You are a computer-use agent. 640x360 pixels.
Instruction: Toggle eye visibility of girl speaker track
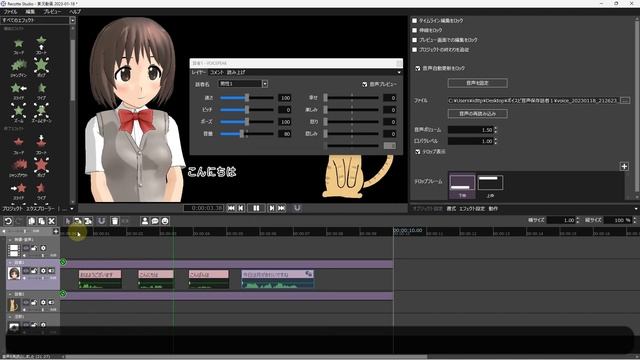tap(26, 271)
